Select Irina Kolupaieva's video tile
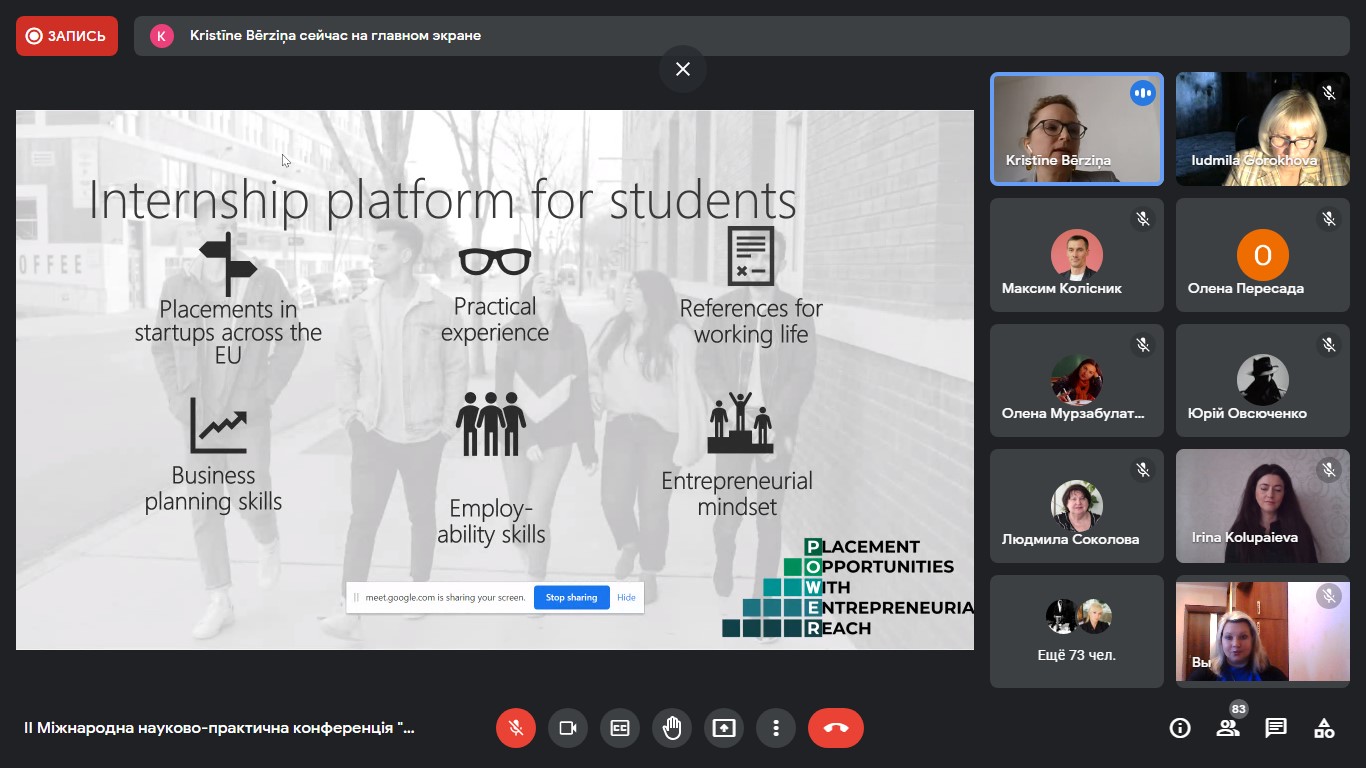The width and height of the screenshot is (1366, 768). [1262, 506]
